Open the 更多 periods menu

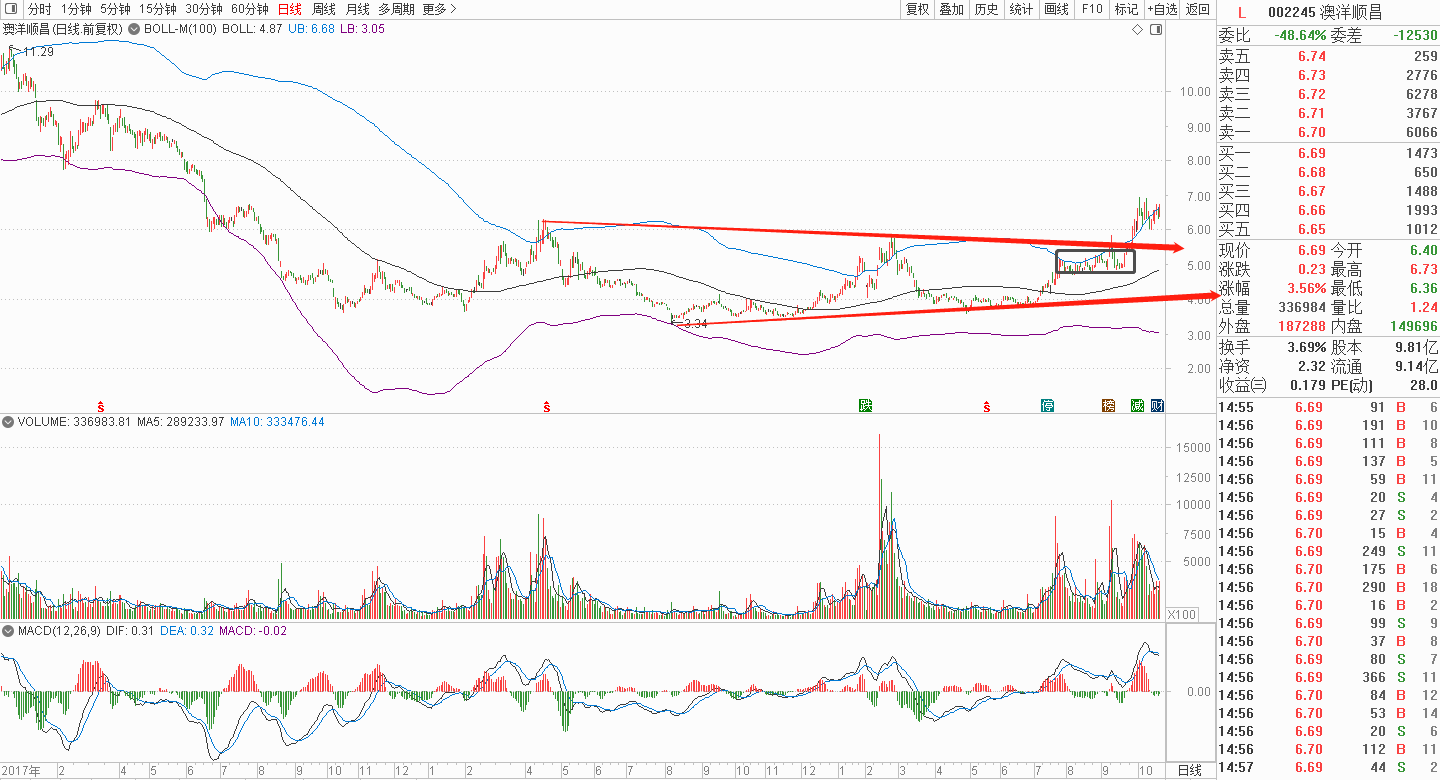439,9
